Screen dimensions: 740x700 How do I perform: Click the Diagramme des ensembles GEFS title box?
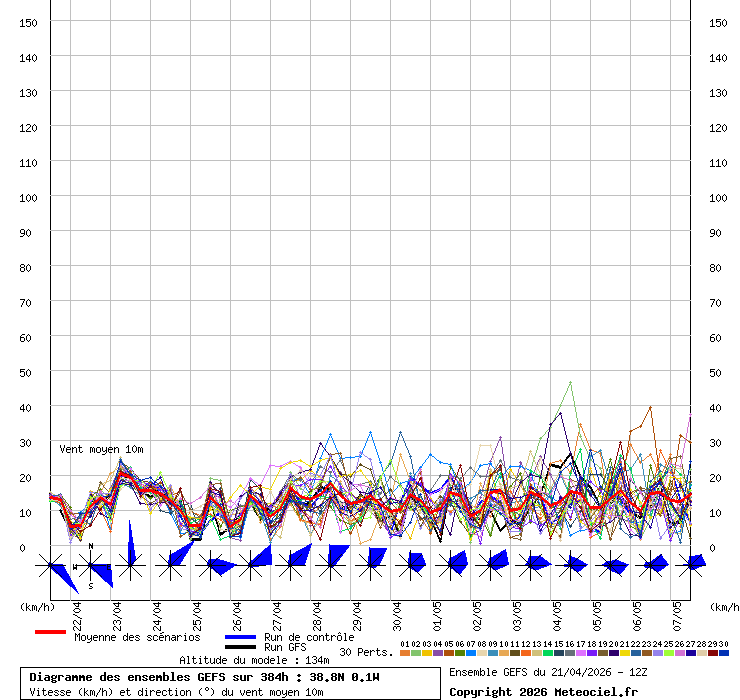(x=230, y=684)
